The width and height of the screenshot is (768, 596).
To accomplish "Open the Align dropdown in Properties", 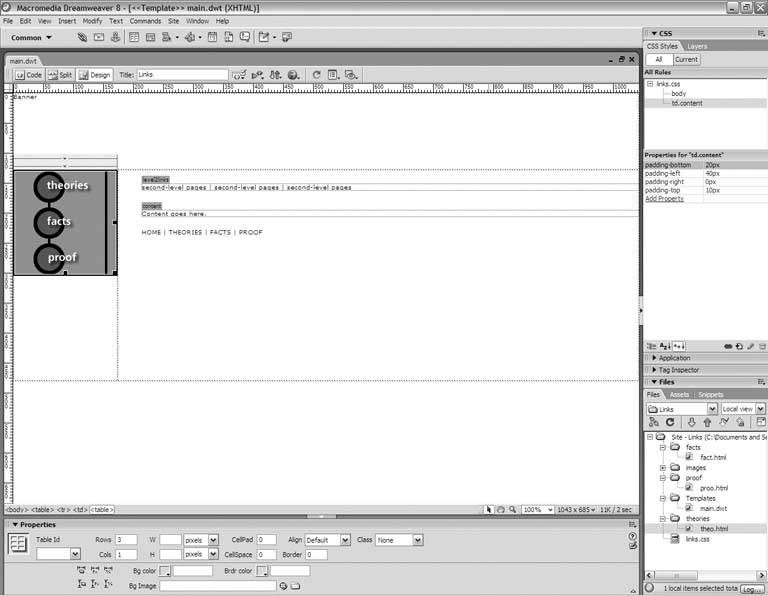I will (x=345, y=540).
